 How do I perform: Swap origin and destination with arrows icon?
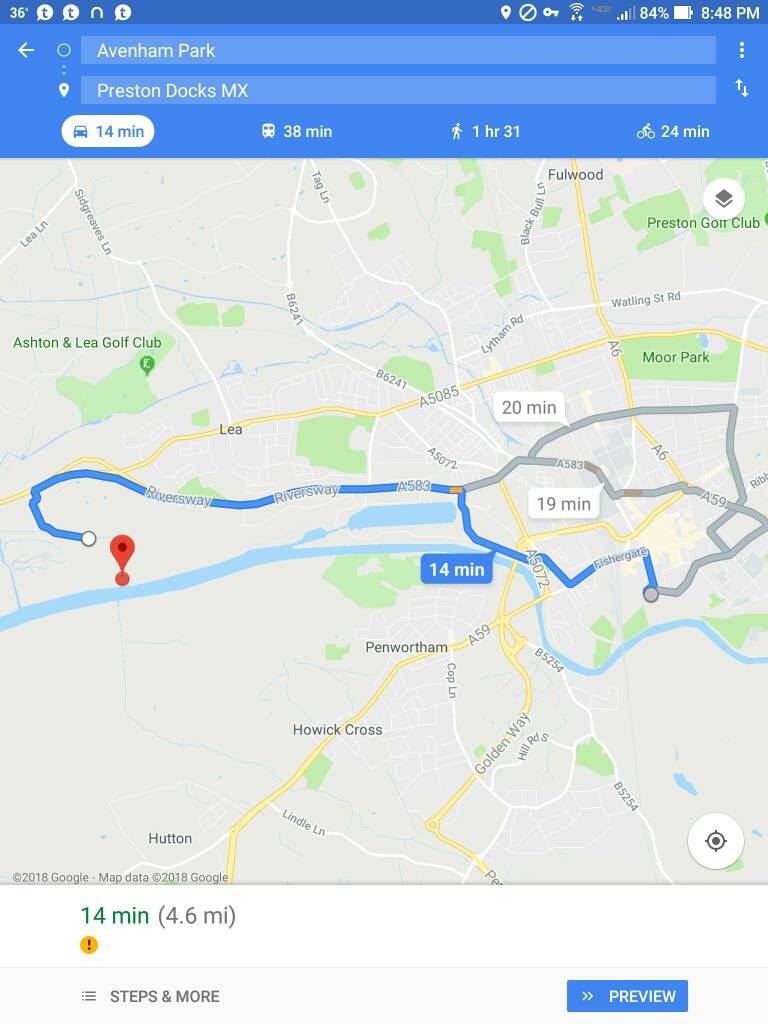coord(742,88)
